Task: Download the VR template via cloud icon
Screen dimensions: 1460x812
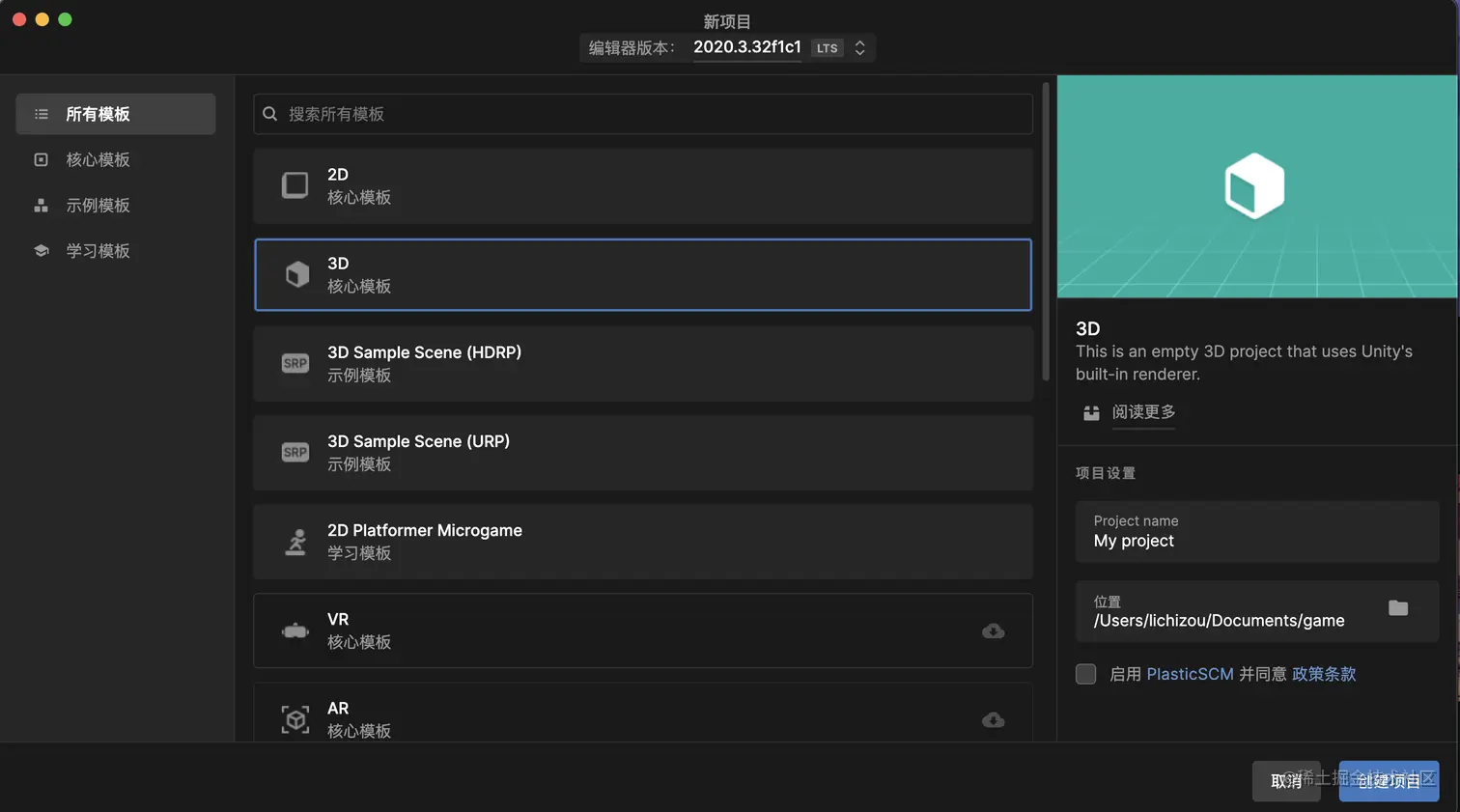Action: click(993, 631)
